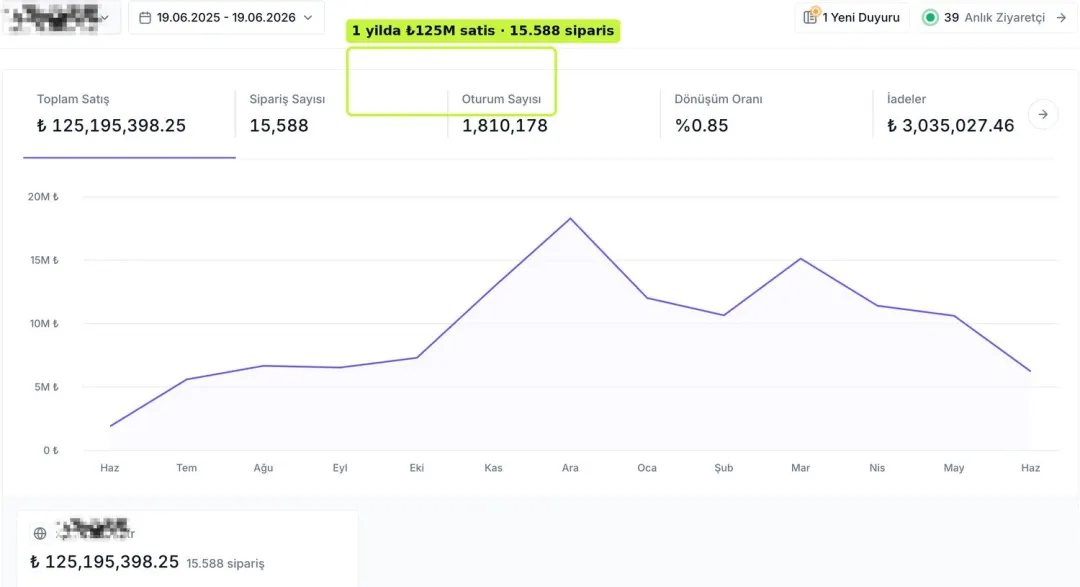
Task: Open the 39 Anlık Ziyaretçi link
Action: pos(995,17)
